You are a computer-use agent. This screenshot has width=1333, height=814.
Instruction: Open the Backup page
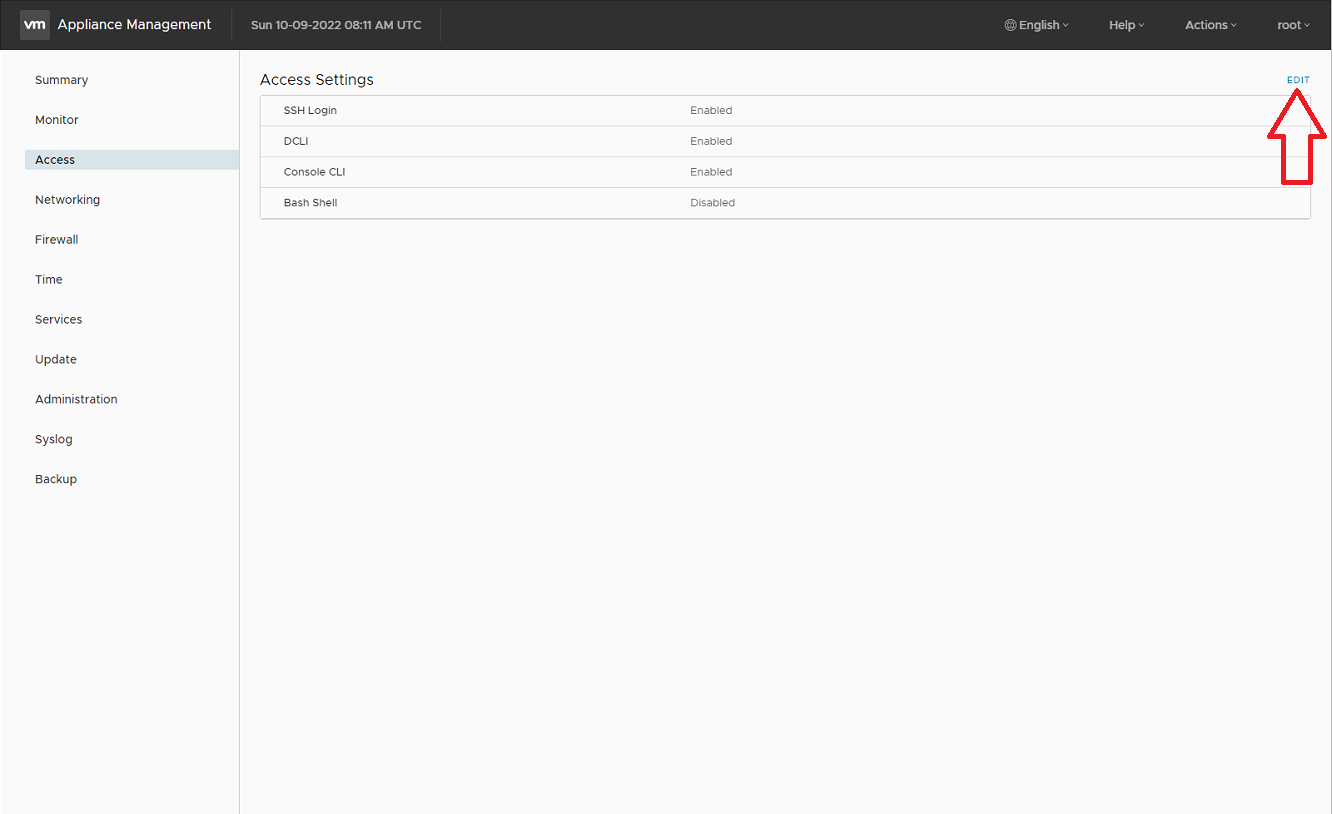pyautogui.click(x=56, y=480)
